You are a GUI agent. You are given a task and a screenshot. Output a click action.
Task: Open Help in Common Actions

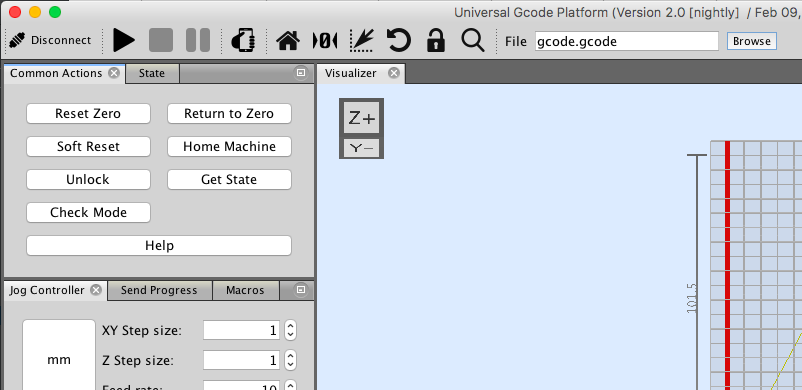point(159,246)
